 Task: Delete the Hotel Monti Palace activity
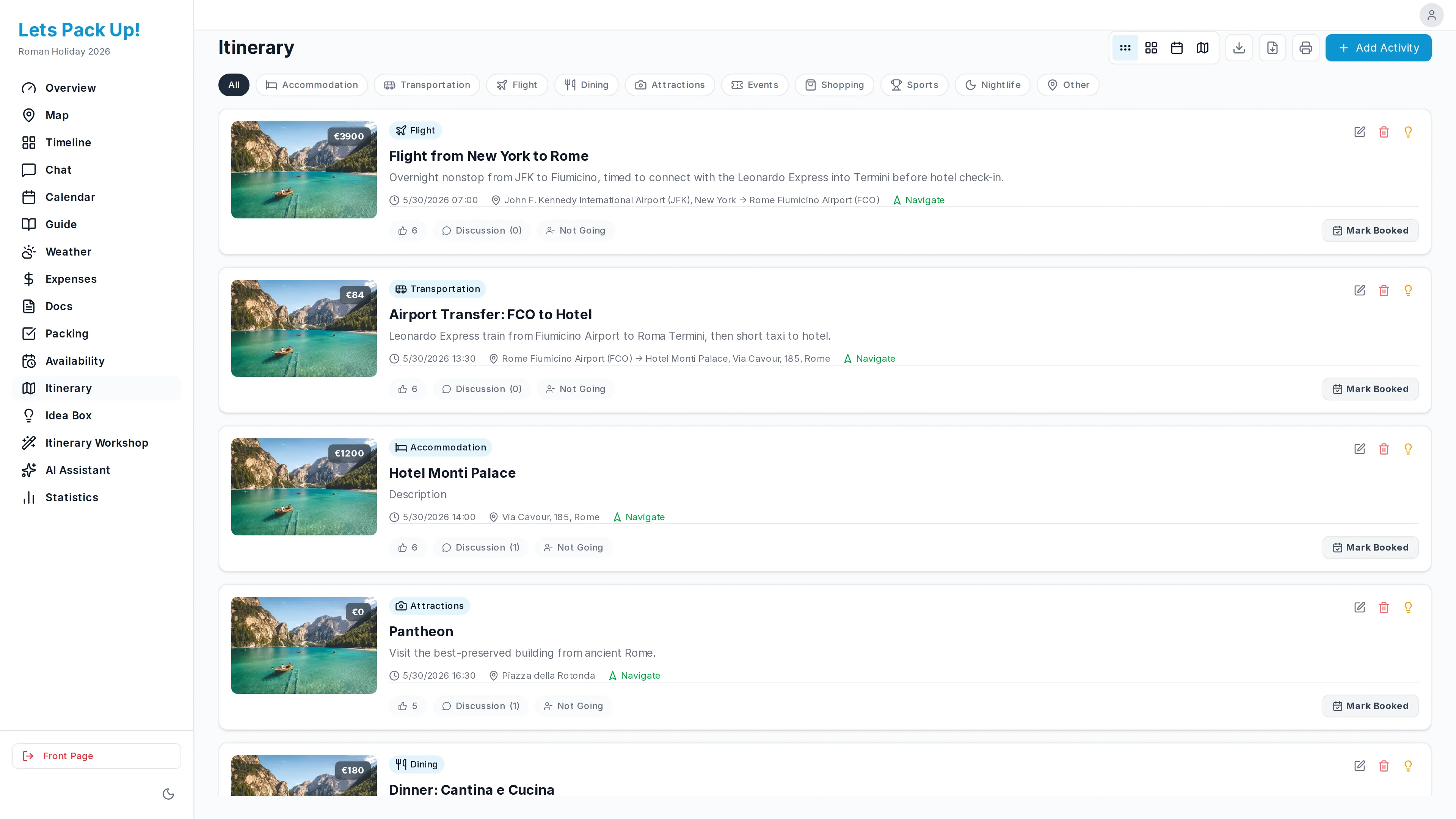tap(1384, 449)
